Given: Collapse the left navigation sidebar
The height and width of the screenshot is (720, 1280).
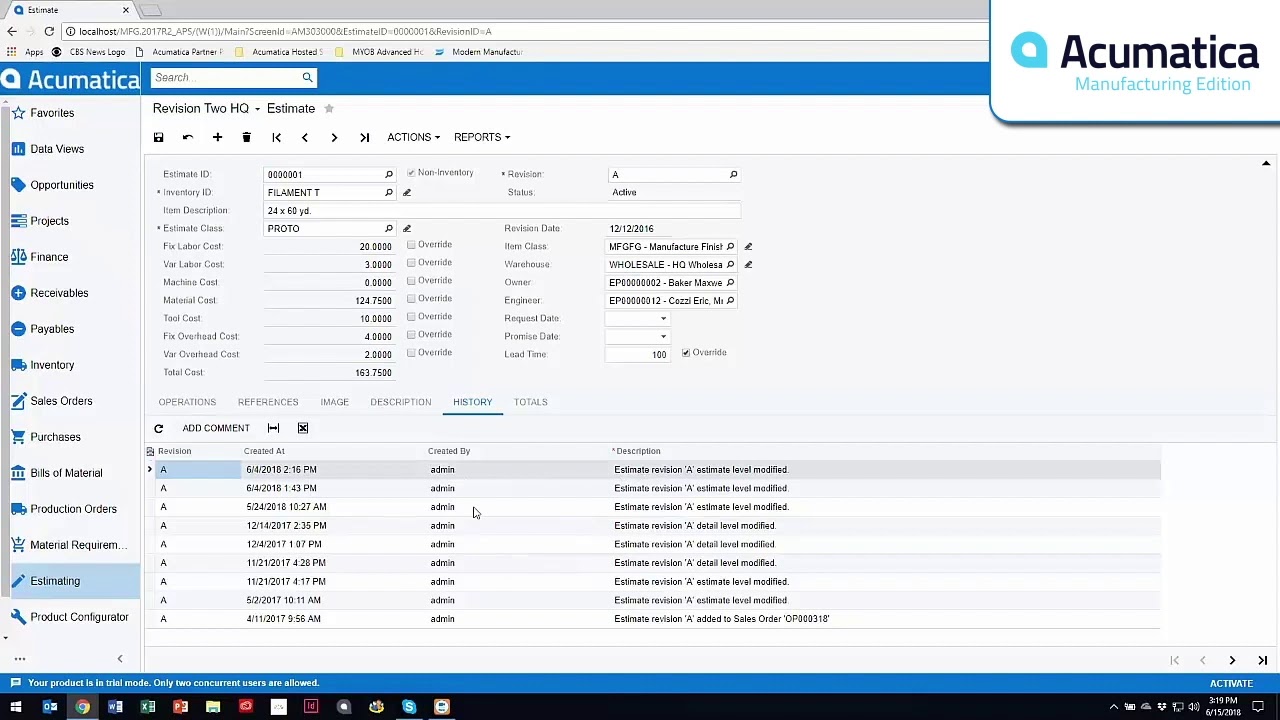Looking at the screenshot, I should tap(119, 659).
